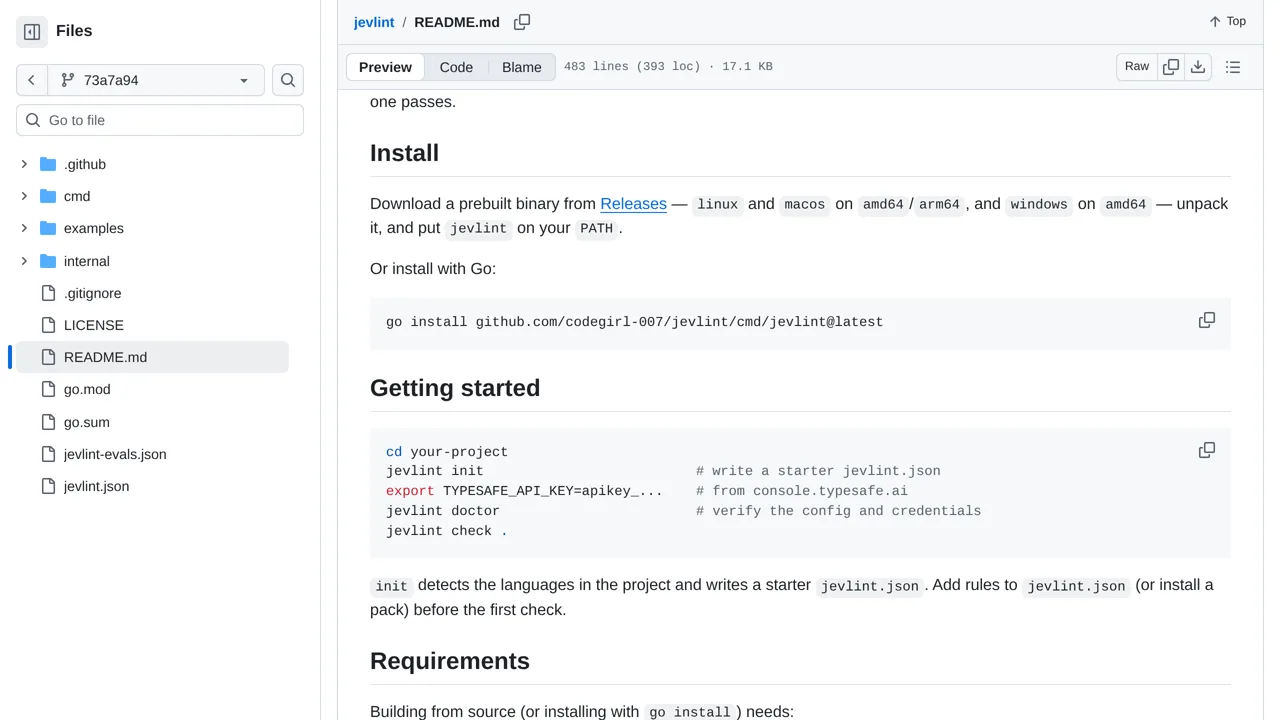Expand the .github folder chevron
The image size is (1280, 720).
click(24, 164)
